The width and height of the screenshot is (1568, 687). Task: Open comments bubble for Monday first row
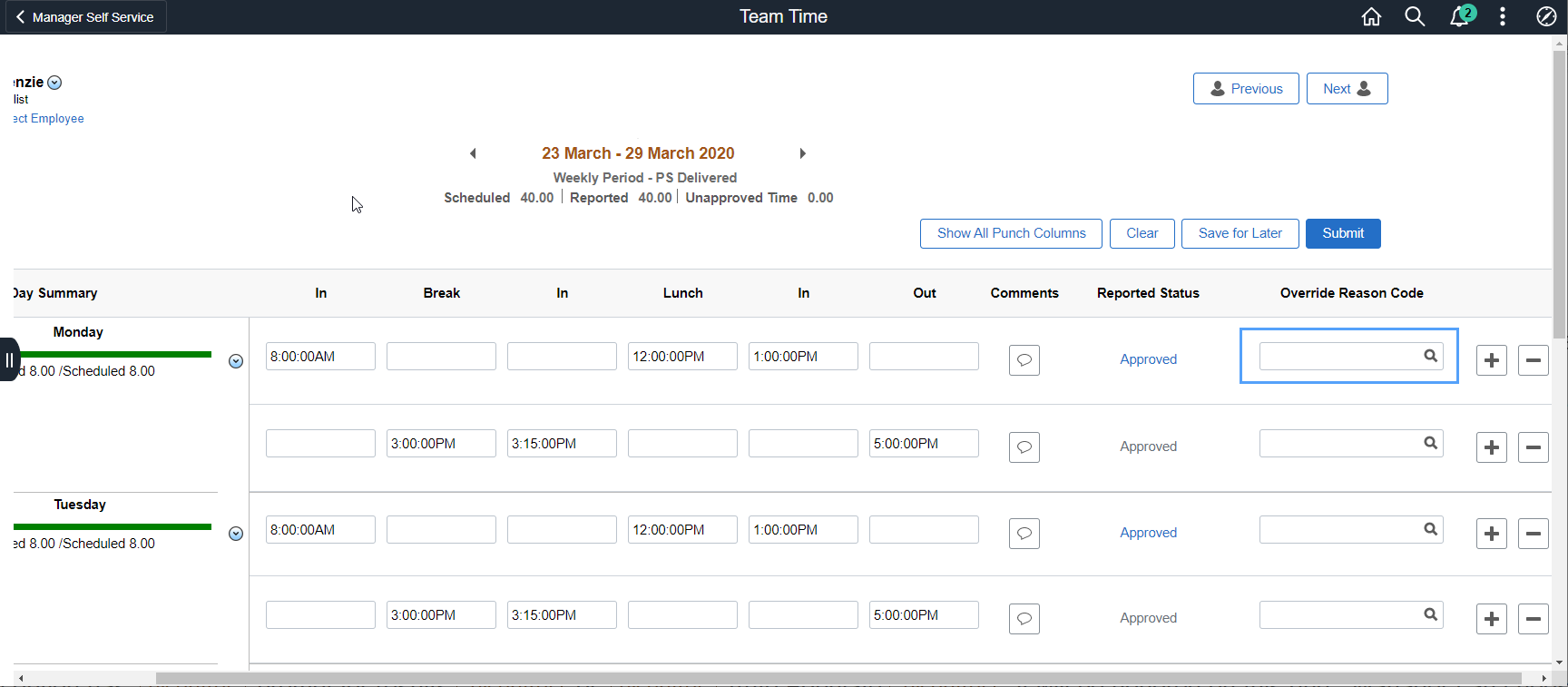point(1024,360)
